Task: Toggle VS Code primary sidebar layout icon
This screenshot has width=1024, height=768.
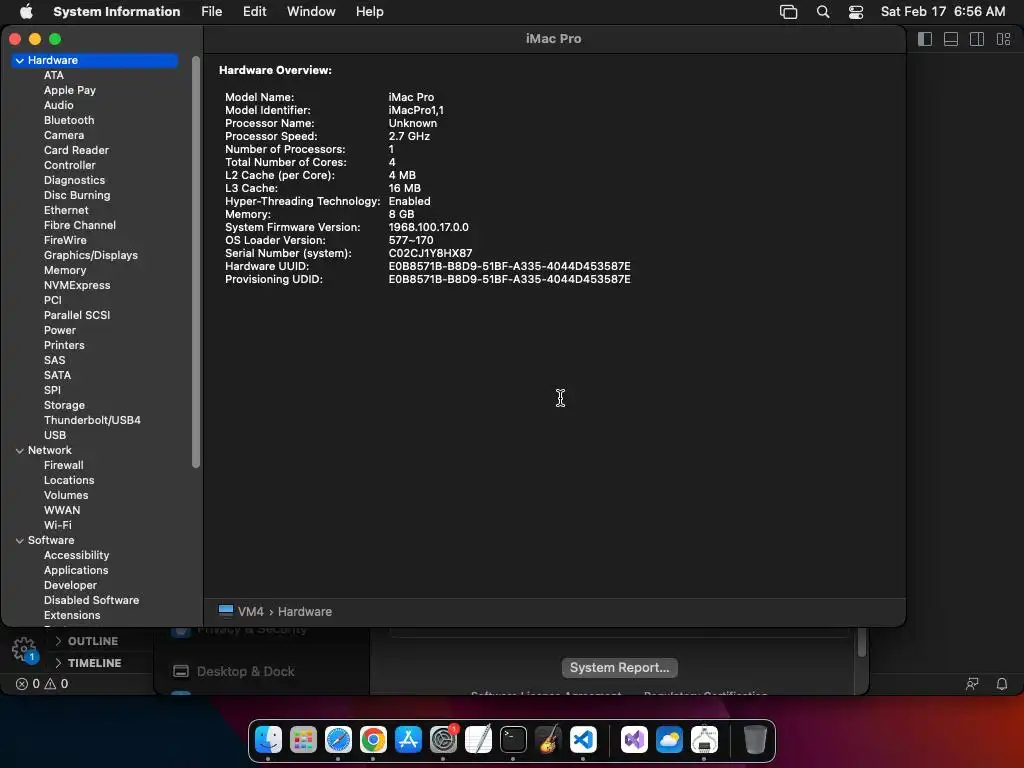Action: [x=925, y=39]
